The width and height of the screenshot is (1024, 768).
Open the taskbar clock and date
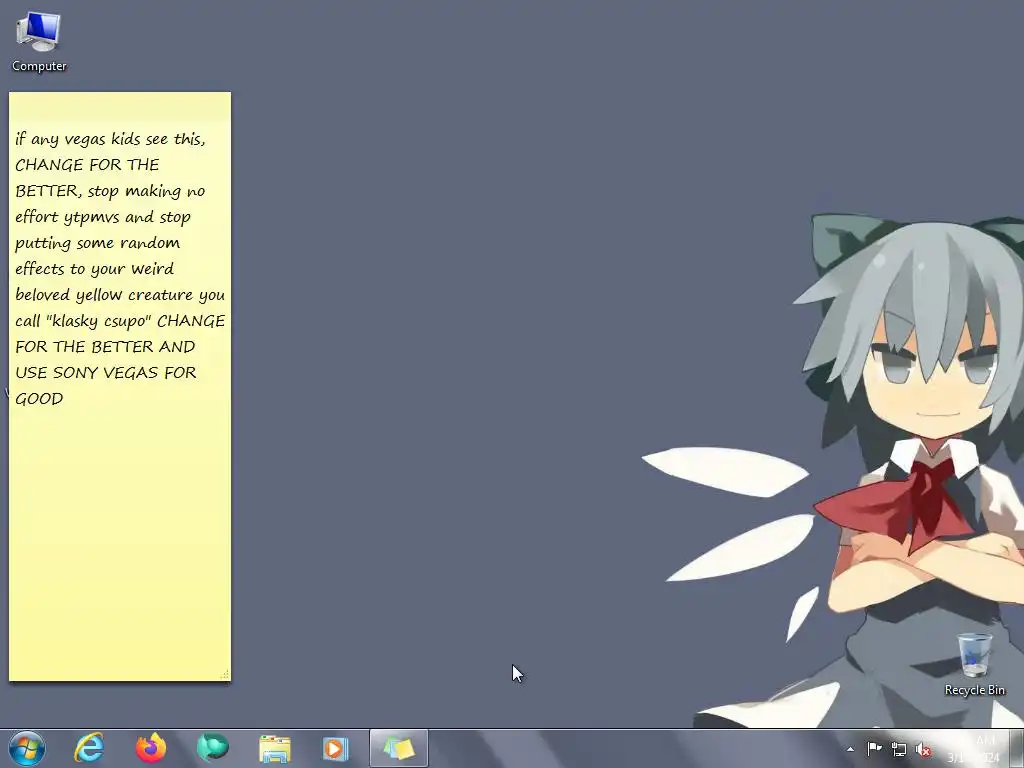[x=974, y=749]
